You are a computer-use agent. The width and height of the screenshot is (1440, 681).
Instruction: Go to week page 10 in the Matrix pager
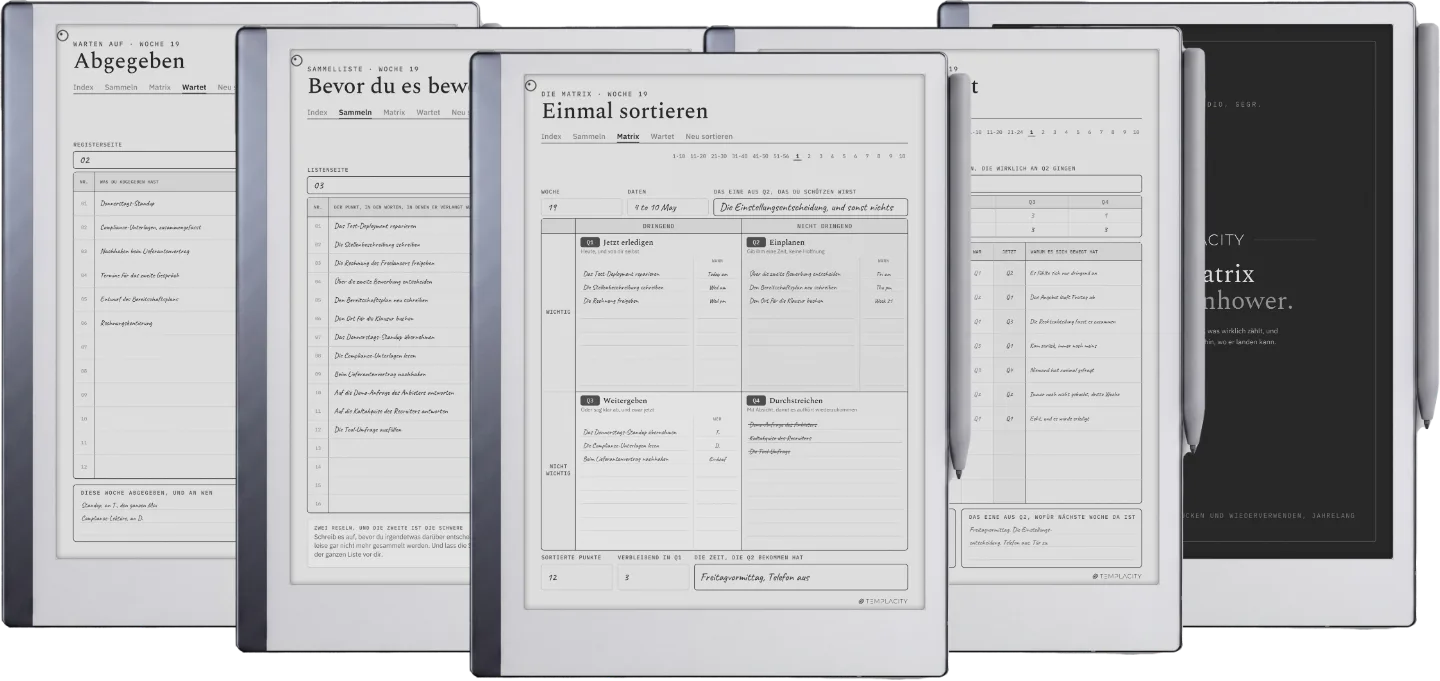click(x=902, y=156)
